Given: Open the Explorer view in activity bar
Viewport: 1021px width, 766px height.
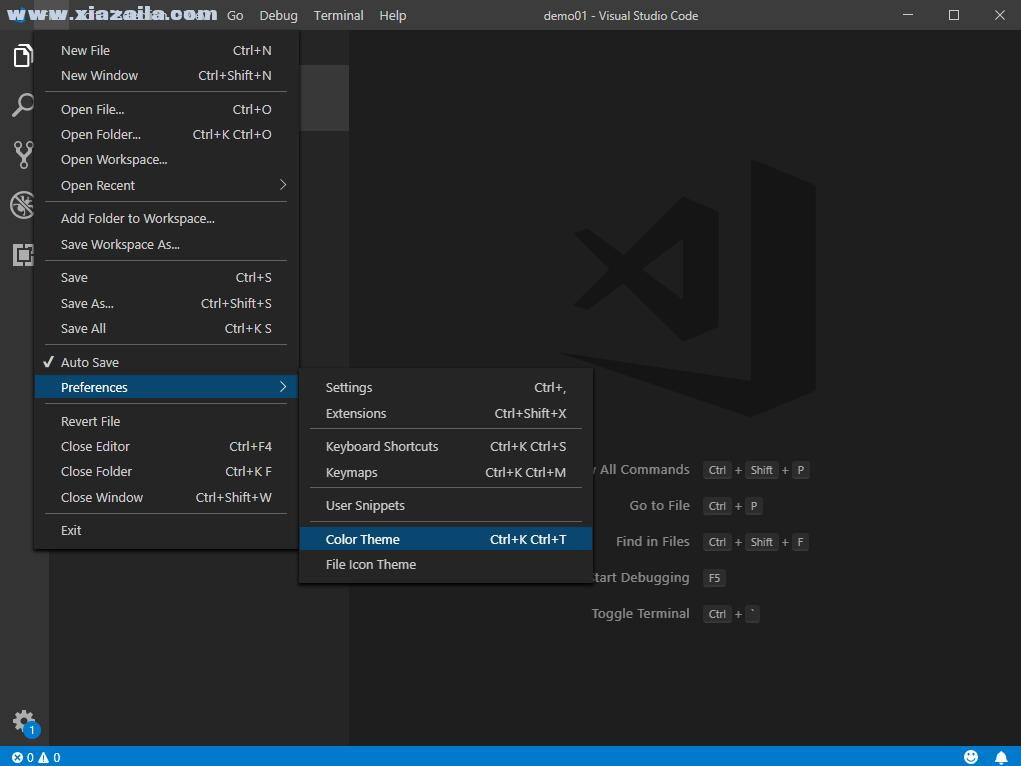Looking at the screenshot, I should (x=23, y=55).
